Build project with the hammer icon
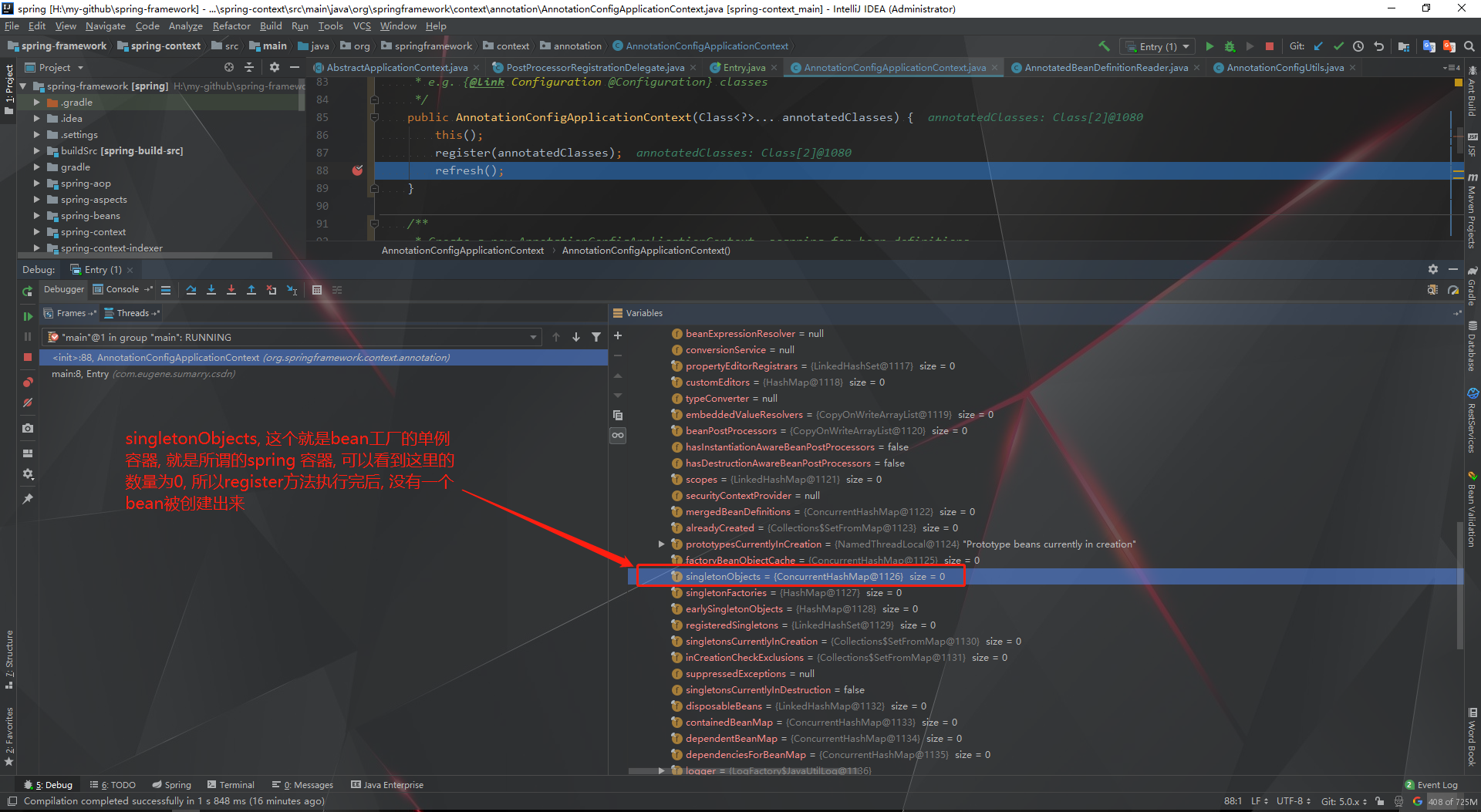Viewport: 1481px width, 812px height. click(x=1104, y=46)
